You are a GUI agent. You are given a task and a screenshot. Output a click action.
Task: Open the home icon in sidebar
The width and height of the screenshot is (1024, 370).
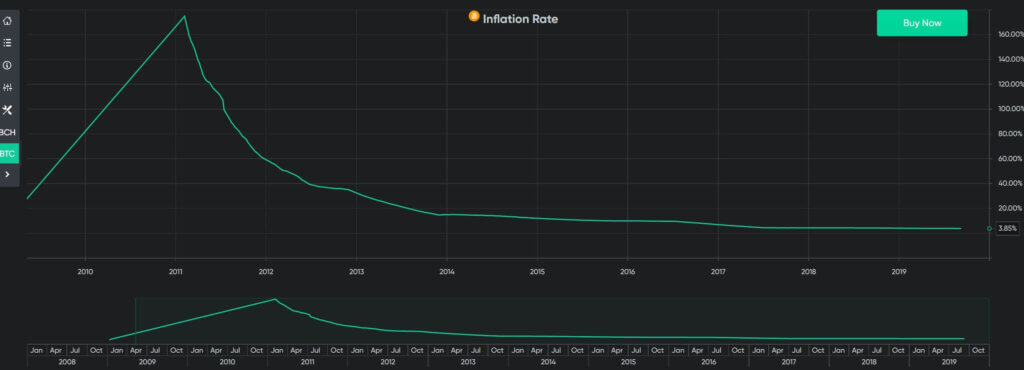7,21
